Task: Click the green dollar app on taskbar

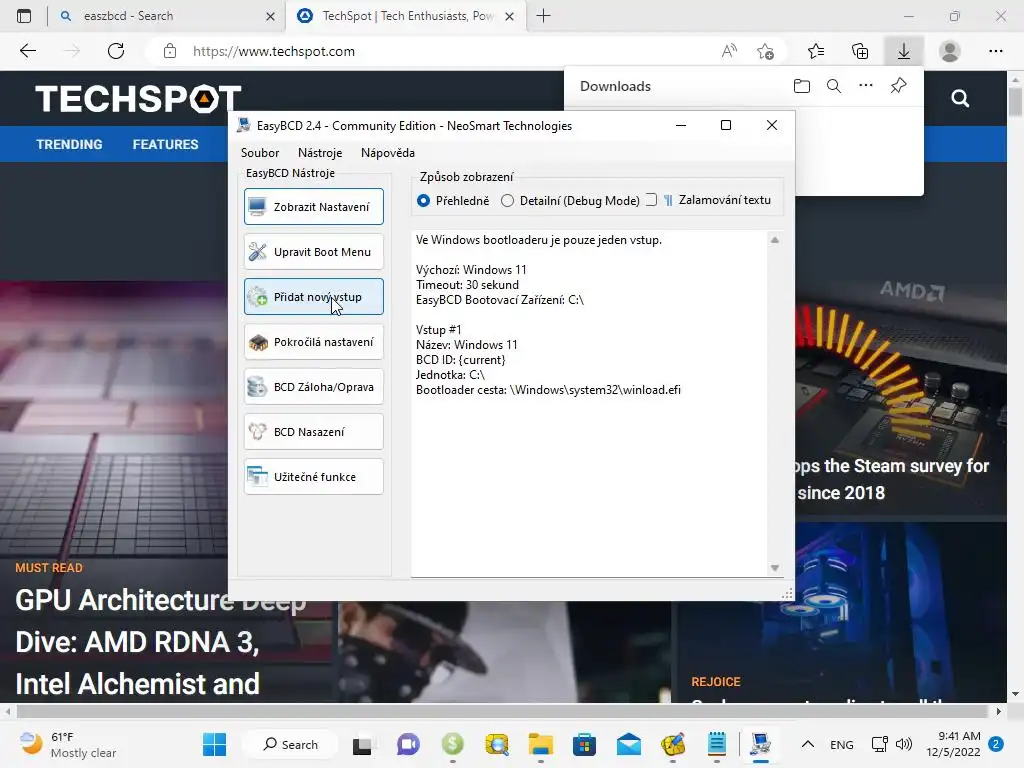Action: (x=453, y=744)
